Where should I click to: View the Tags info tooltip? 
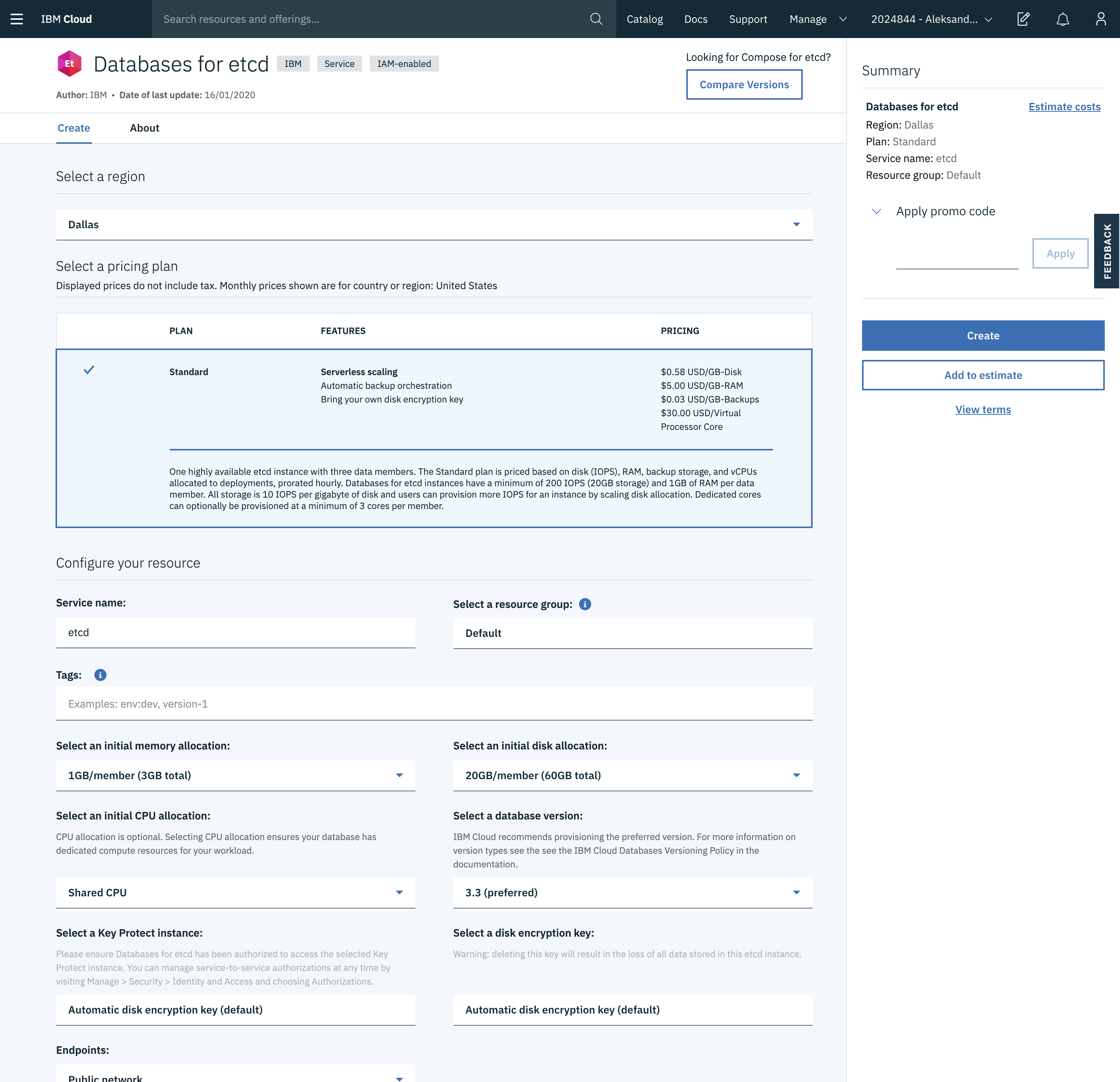[x=100, y=675]
